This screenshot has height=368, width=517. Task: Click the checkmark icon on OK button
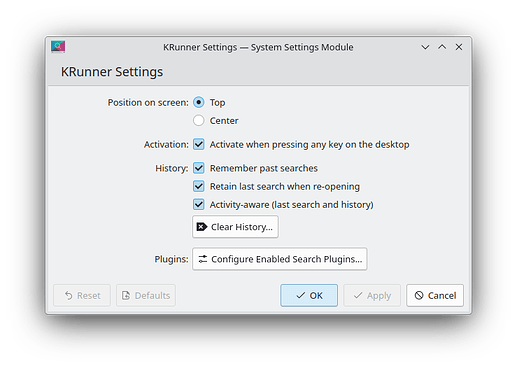pos(301,295)
